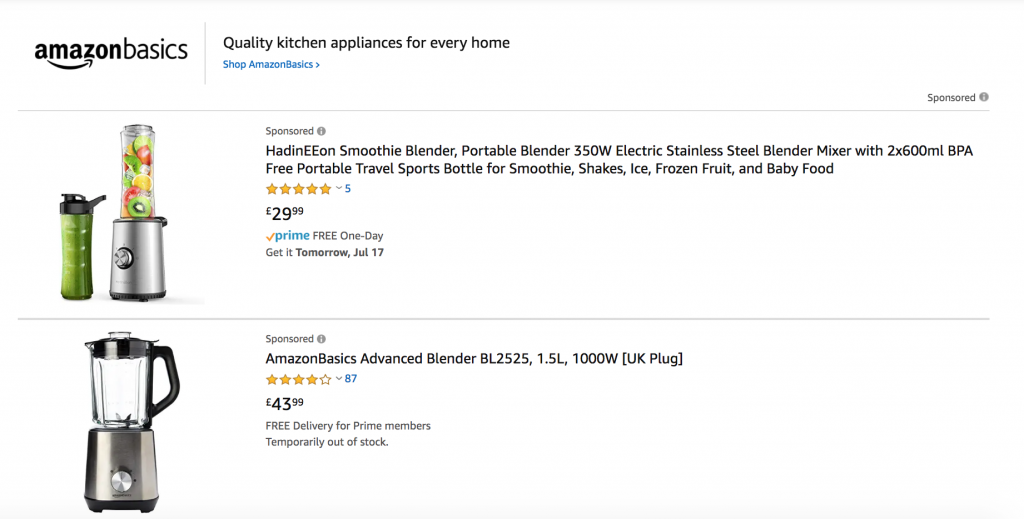The width and height of the screenshot is (1024, 519).
Task: Click "Quality kitchen appliances for every home" headline
Action: pos(366,43)
